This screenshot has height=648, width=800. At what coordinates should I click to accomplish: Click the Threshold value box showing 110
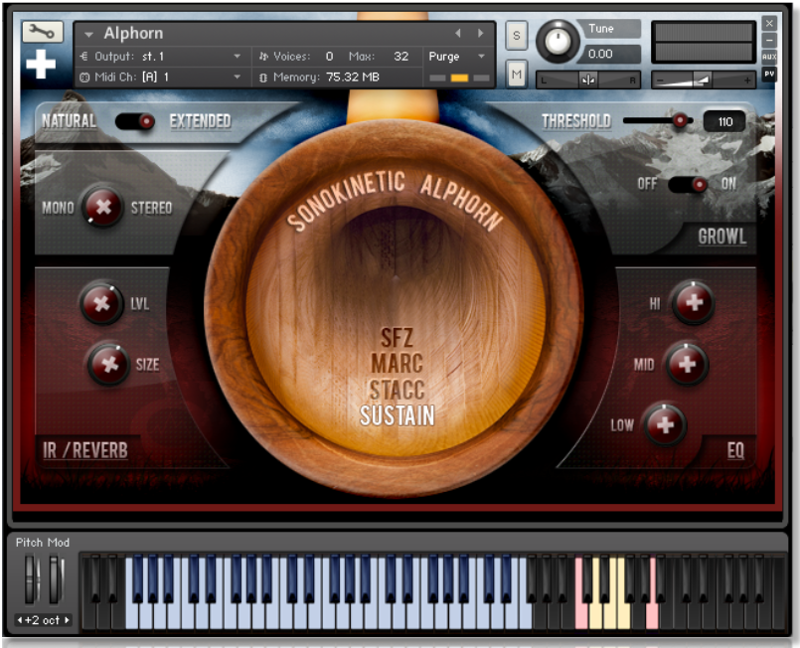tap(724, 121)
